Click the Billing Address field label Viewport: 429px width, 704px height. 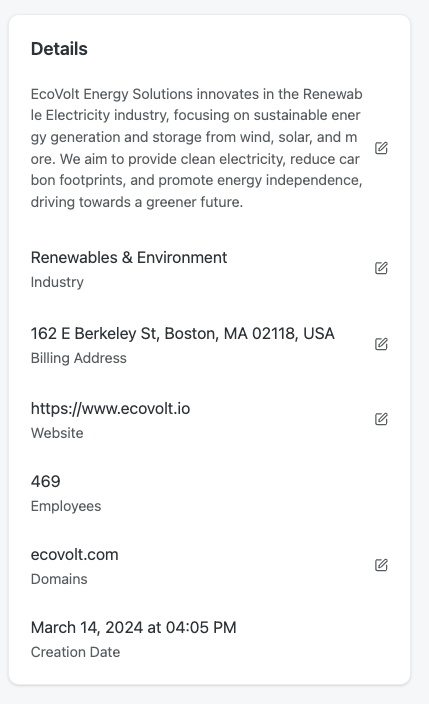click(x=79, y=358)
